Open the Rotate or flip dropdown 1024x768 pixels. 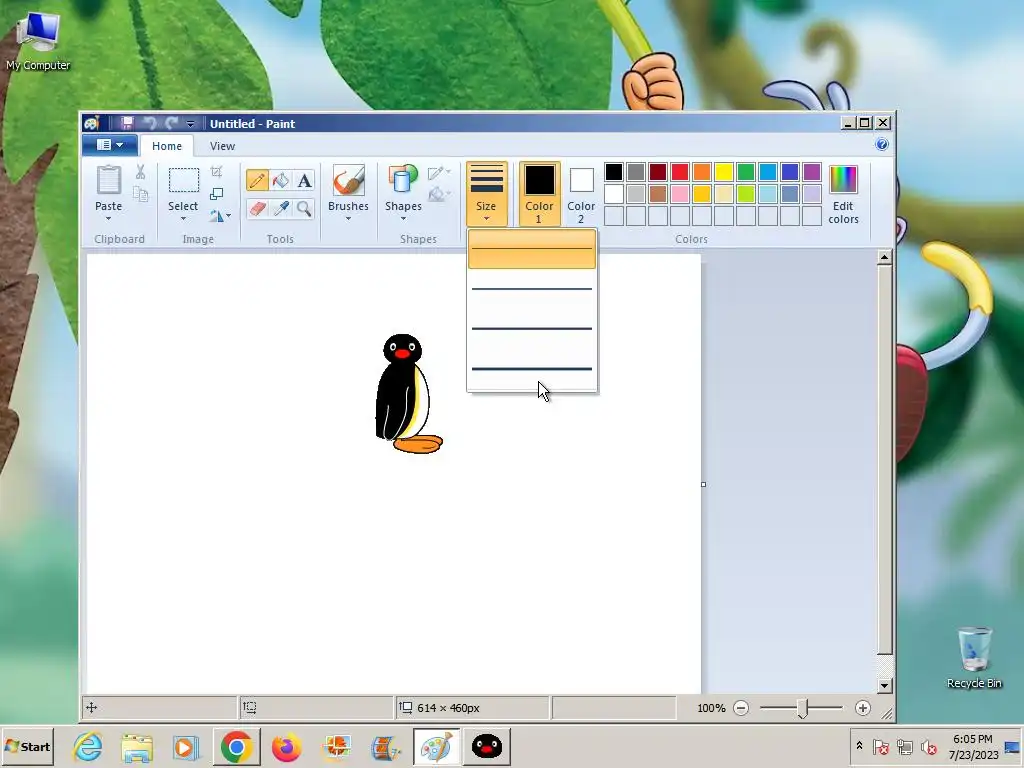(x=220, y=216)
